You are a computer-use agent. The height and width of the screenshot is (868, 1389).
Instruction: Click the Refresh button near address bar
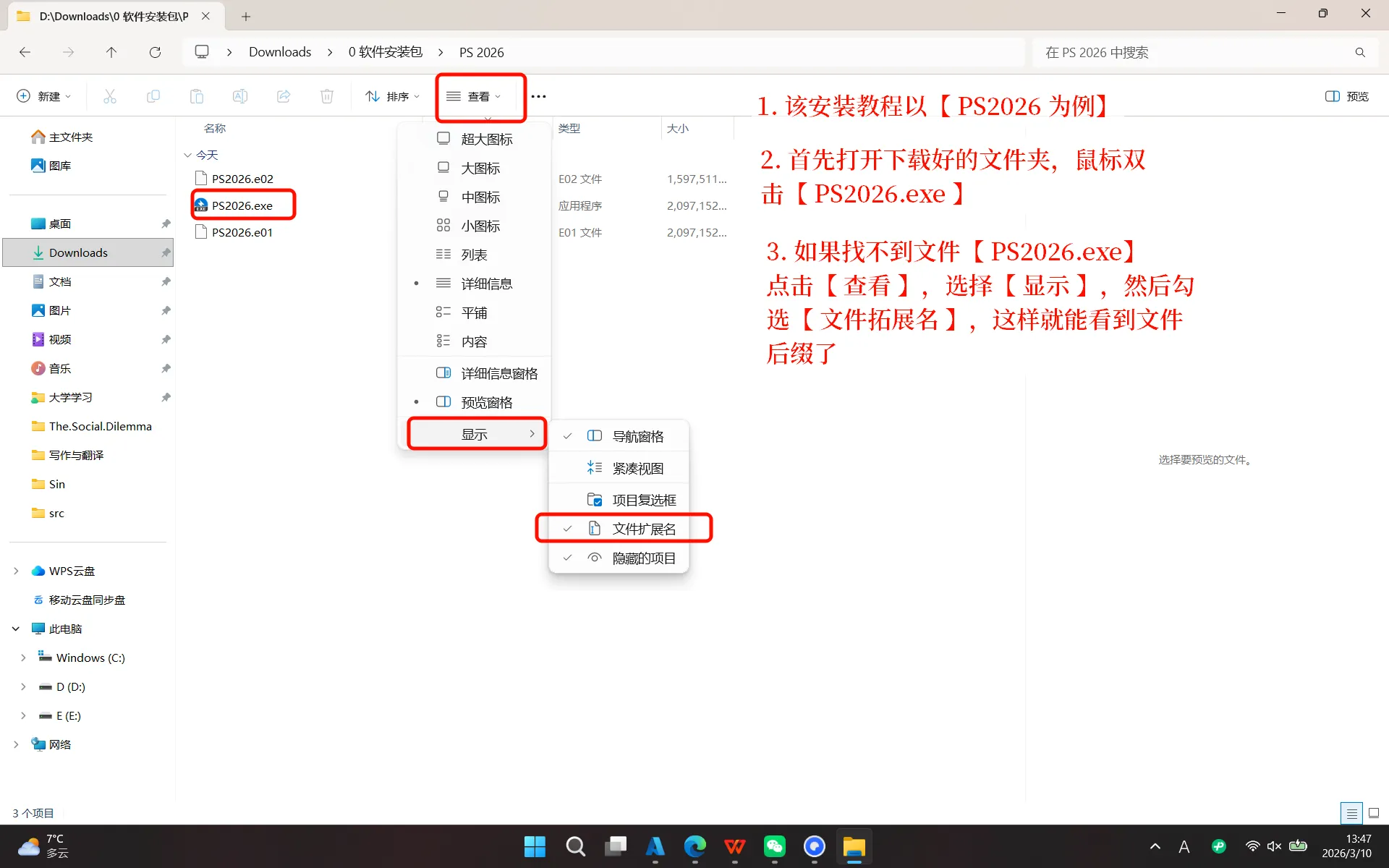pos(155,52)
